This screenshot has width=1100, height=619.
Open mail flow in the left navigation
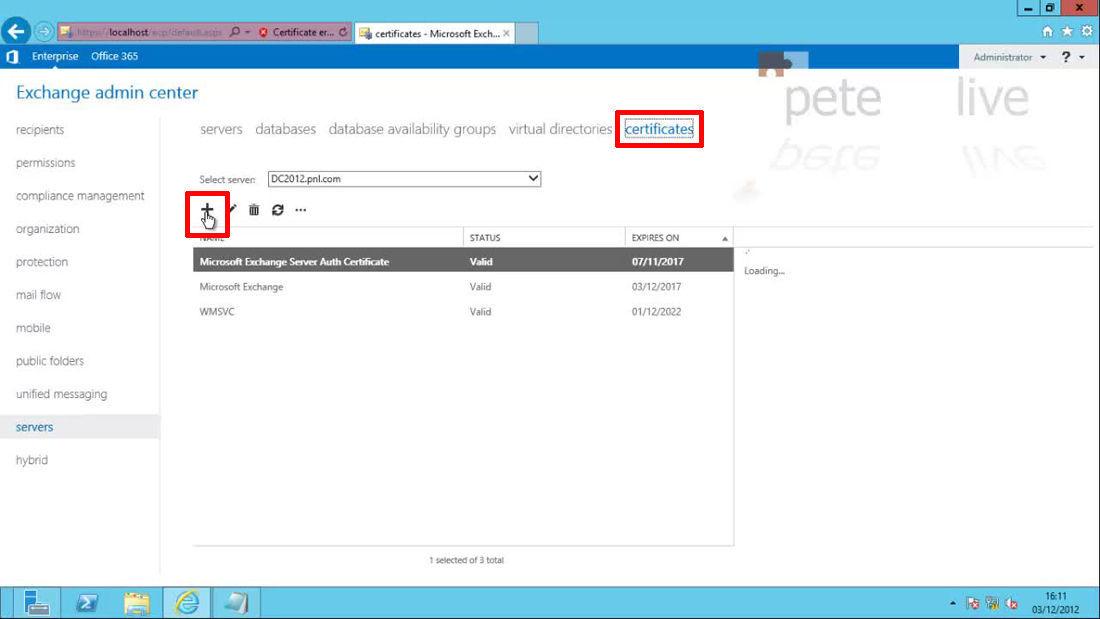(x=39, y=295)
